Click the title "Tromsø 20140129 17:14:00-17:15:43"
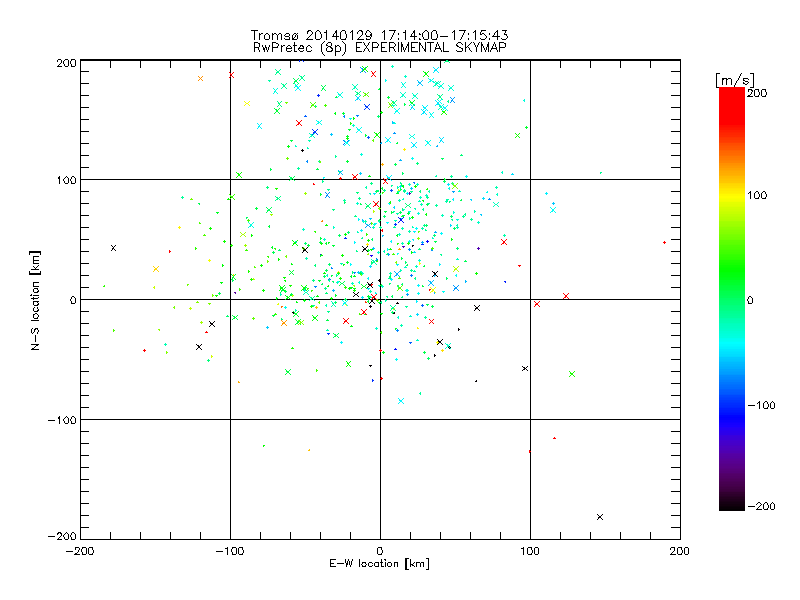This screenshot has width=800, height=600. click(x=379, y=35)
